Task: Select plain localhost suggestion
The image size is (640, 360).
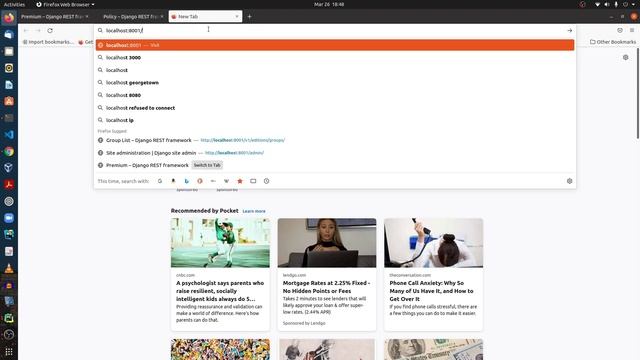Action: (x=335, y=70)
